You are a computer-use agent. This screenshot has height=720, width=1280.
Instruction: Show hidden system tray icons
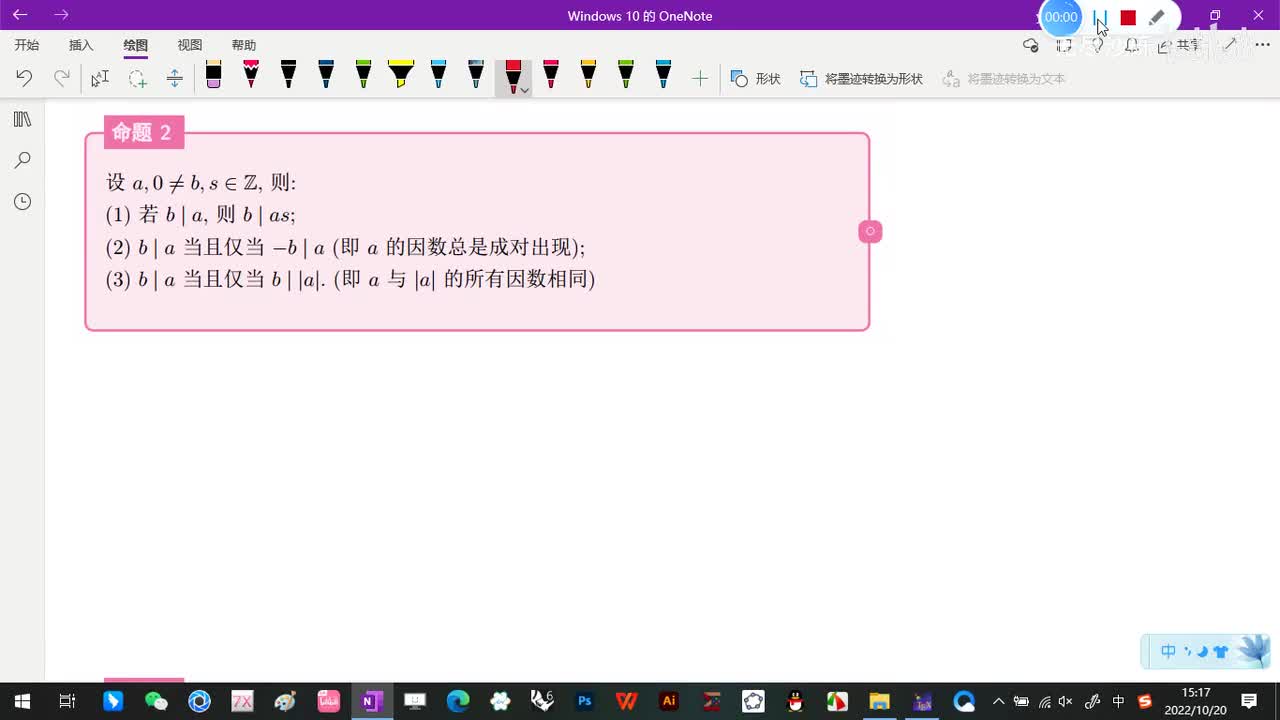click(x=997, y=701)
